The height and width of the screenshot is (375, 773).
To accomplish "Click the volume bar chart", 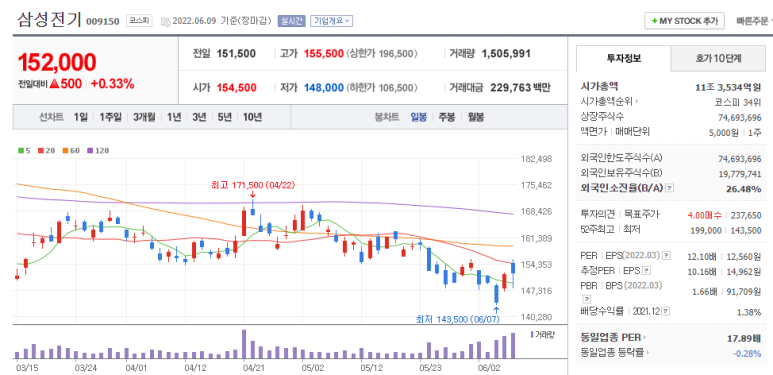I will (x=266, y=343).
